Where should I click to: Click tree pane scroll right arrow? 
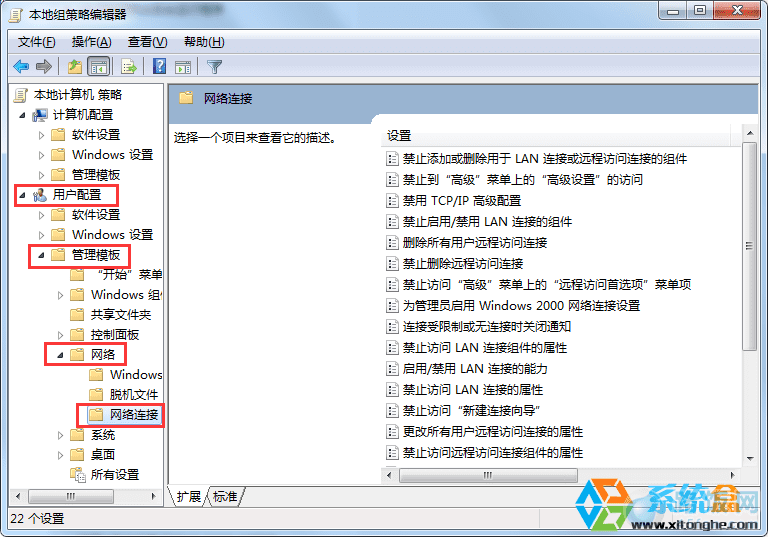point(153,496)
